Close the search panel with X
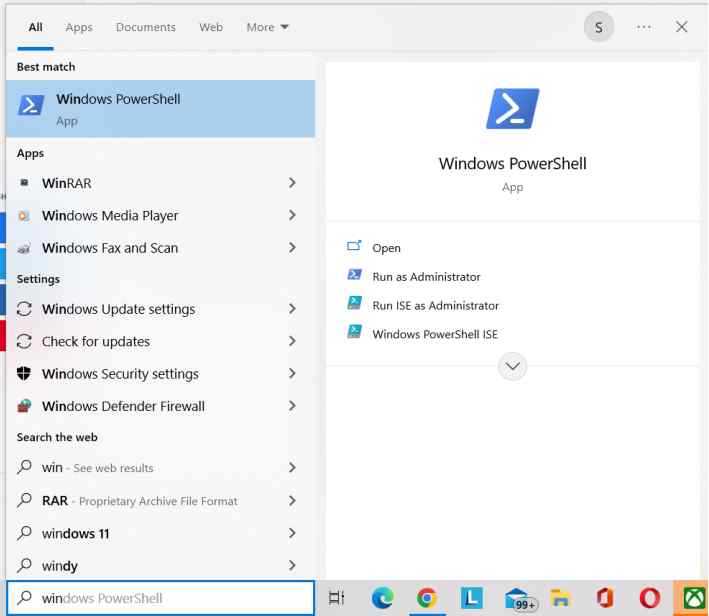The width and height of the screenshot is (709, 616). click(x=681, y=27)
